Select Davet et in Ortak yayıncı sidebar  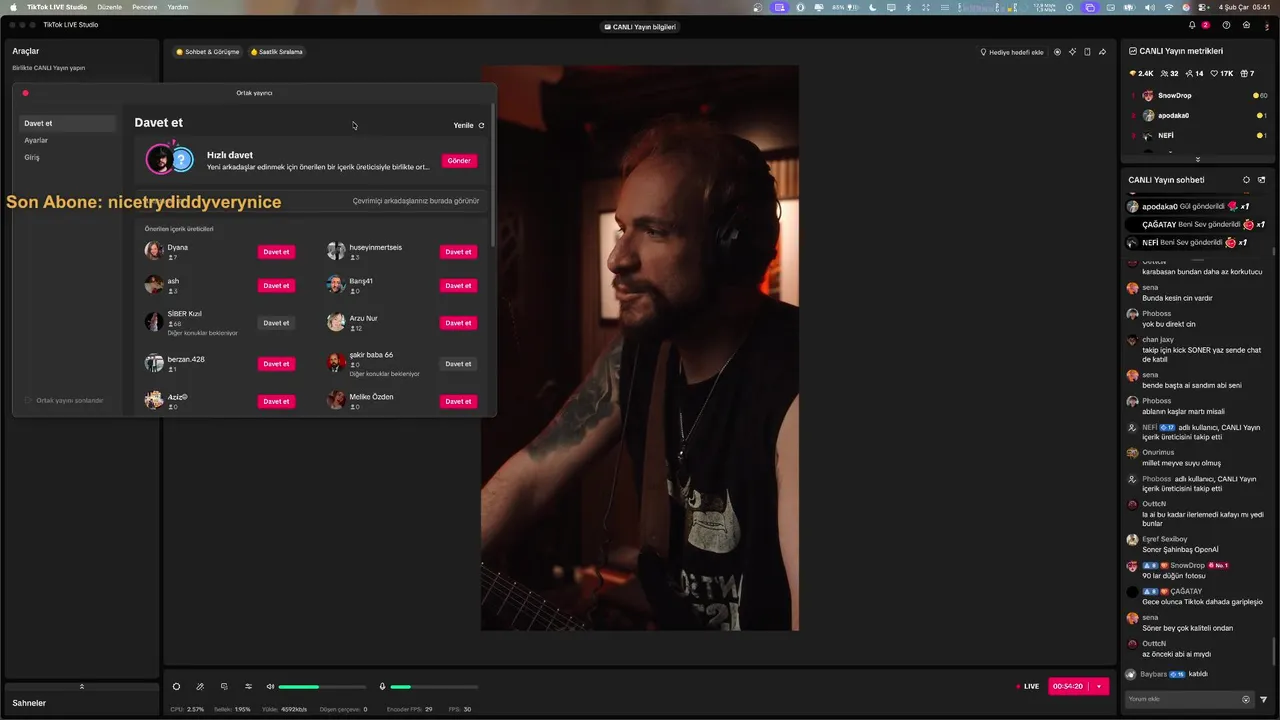tap(68, 124)
